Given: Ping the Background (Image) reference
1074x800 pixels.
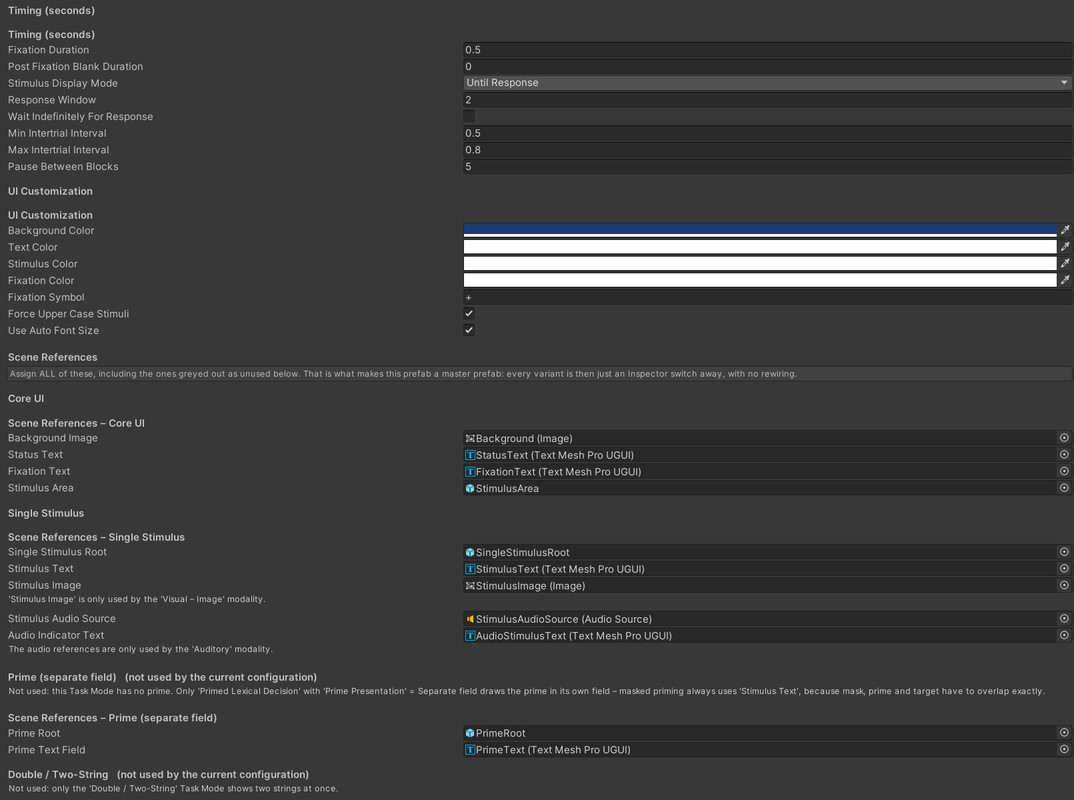Looking at the screenshot, I should click(760, 438).
